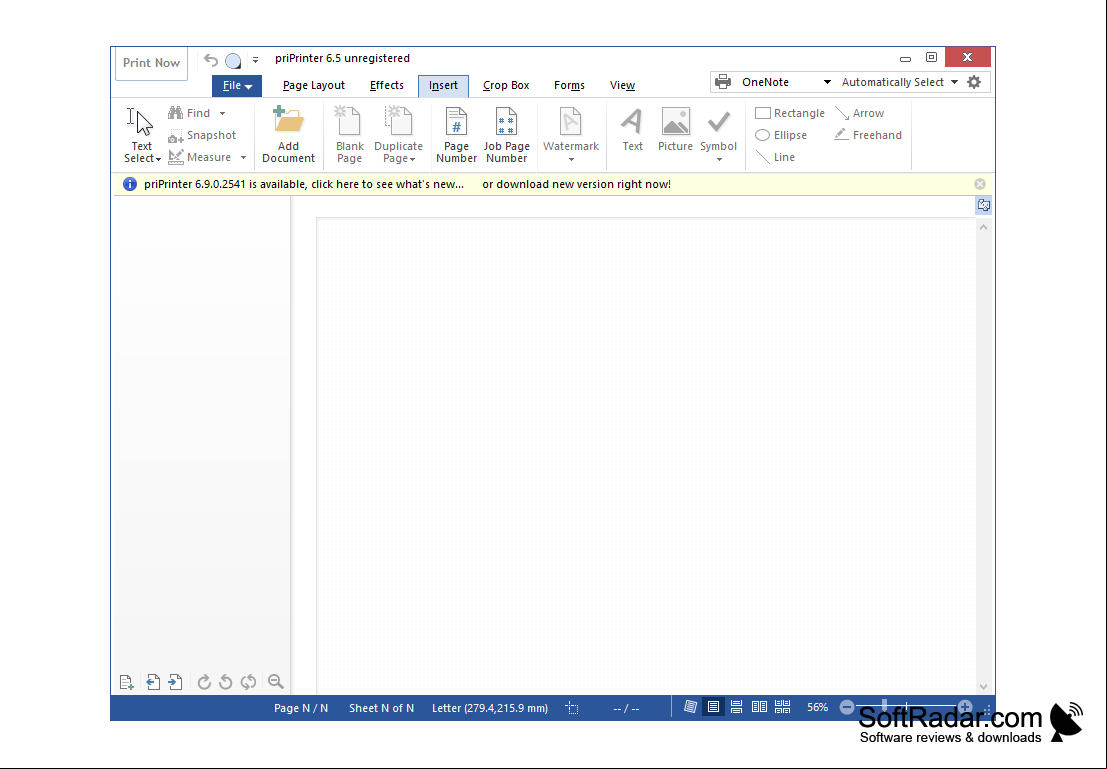Click the page-right blue arrow icon
Viewport: 1107px width, 769px height.
click(x=175, y=681)
